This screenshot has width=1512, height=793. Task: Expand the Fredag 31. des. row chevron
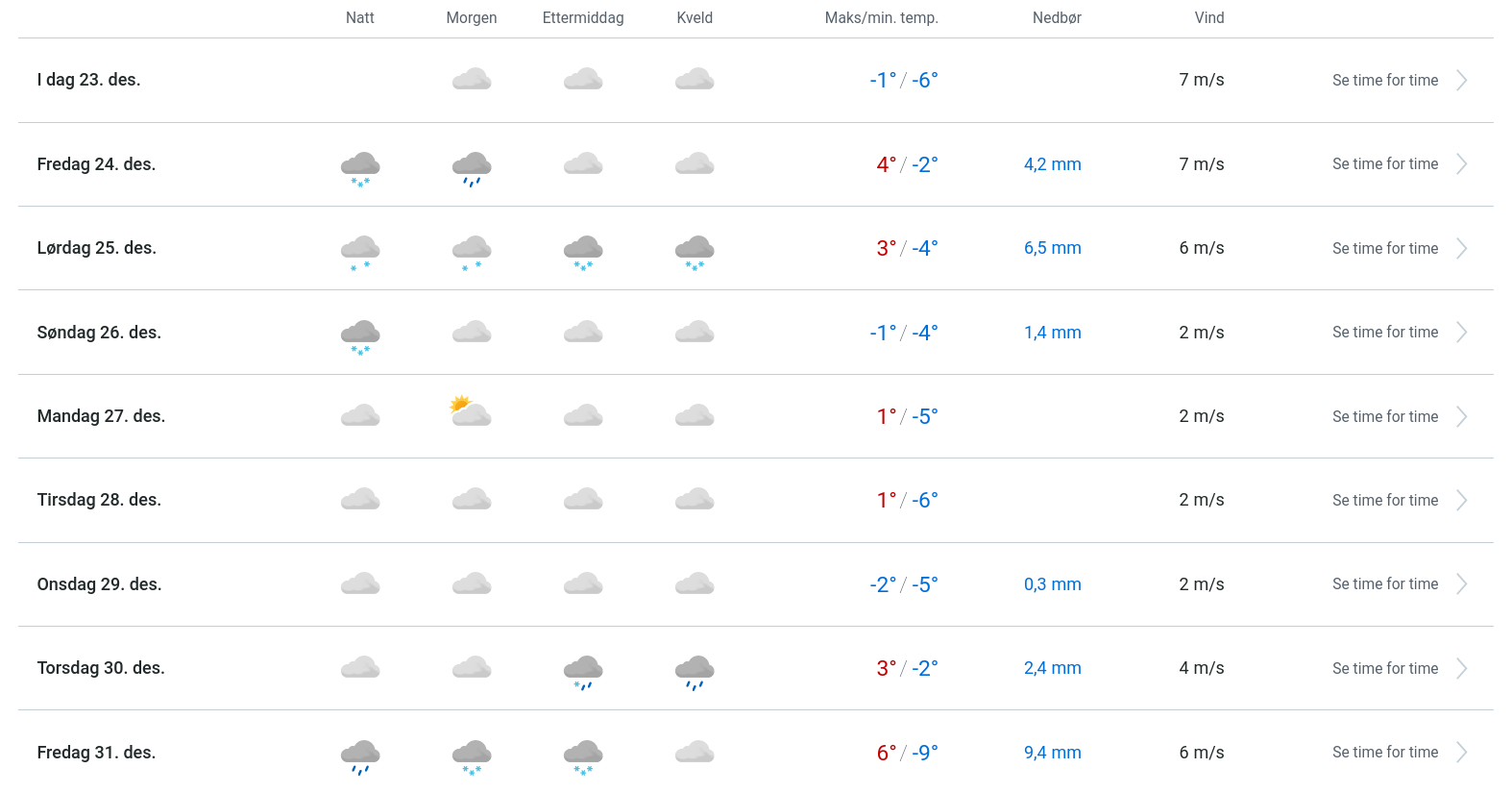(1461, 753)
